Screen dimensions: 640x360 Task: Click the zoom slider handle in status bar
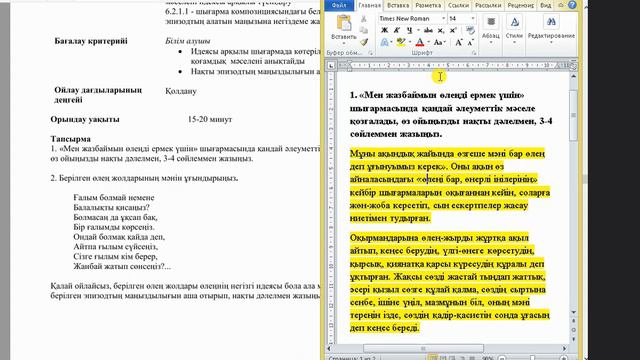click(532, 358)
